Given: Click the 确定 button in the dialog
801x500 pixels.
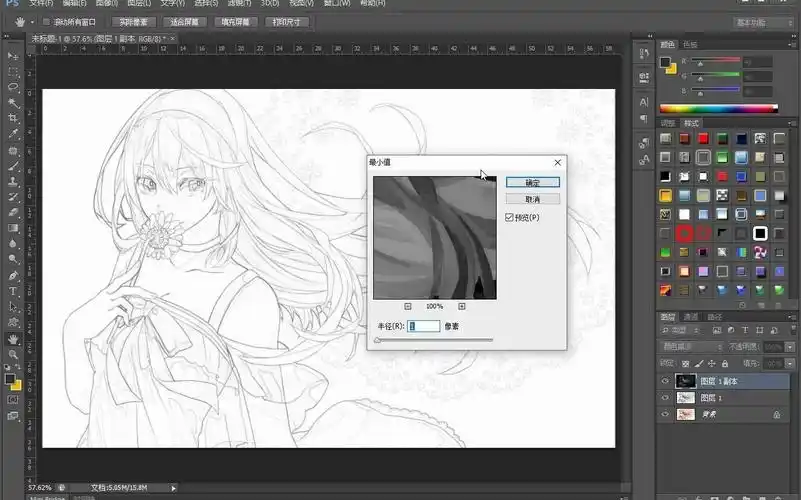Looking at the screenshot, I should coord(532,183).
